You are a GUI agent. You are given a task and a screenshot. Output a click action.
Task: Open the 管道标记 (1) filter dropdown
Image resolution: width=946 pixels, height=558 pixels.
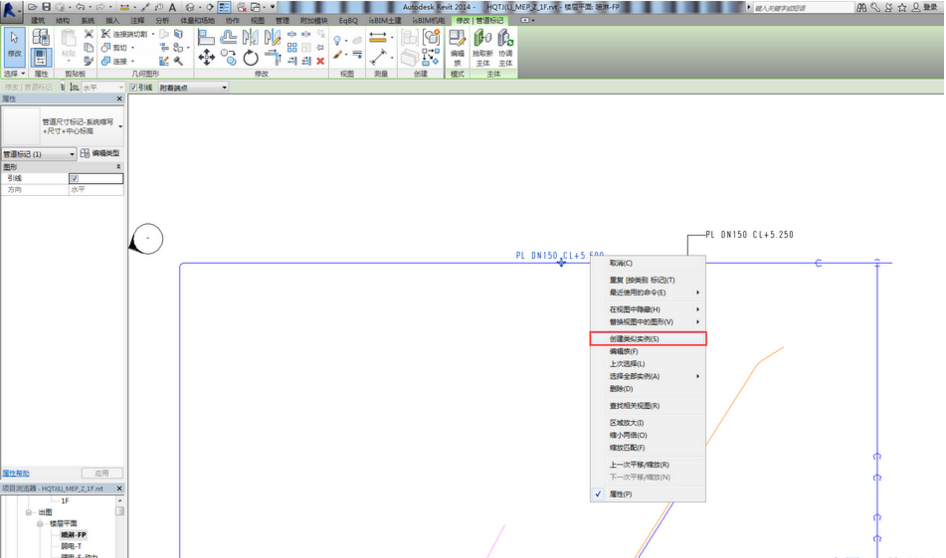[72, 154]
